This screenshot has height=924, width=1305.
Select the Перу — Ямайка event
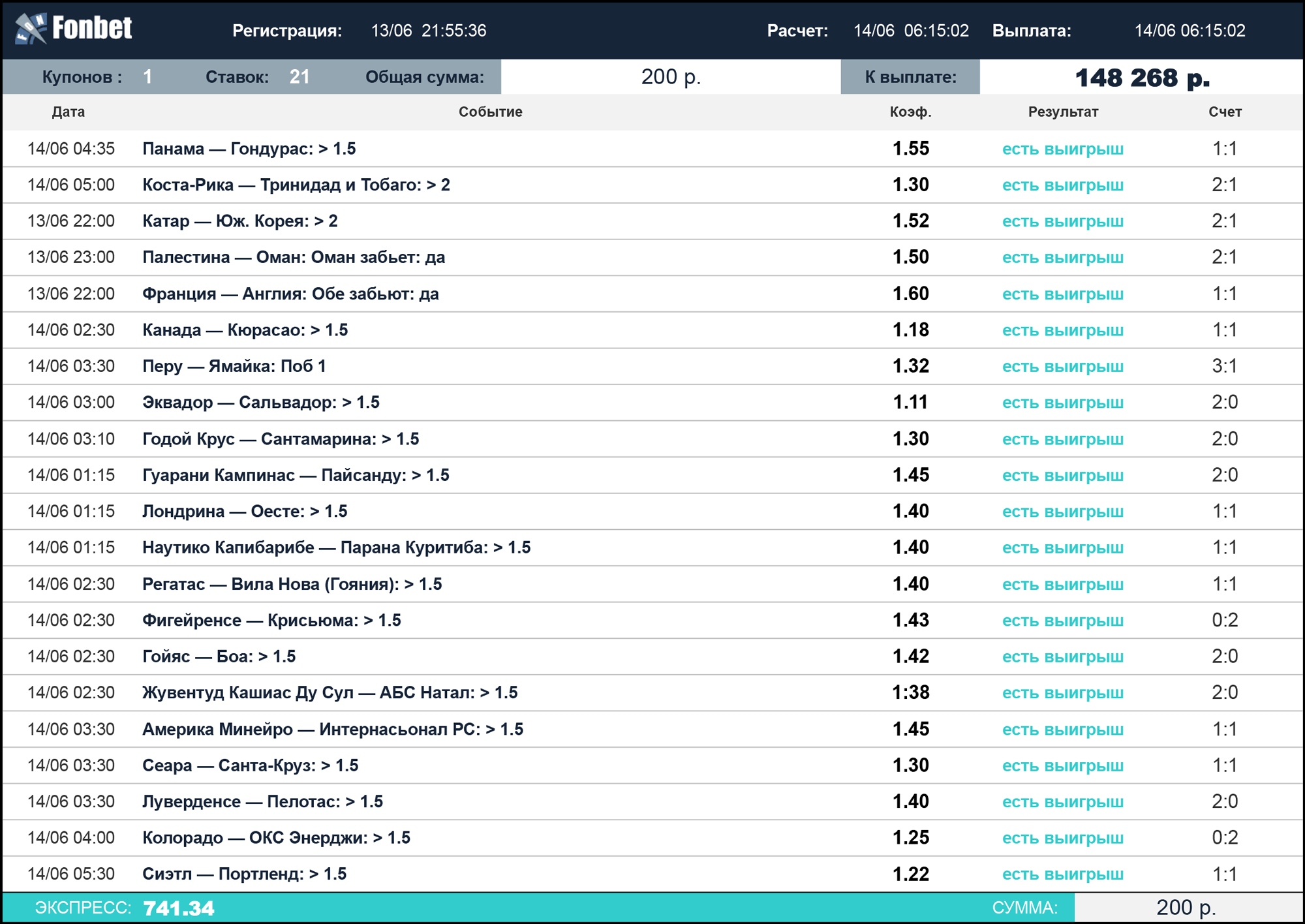tap(234, 366)
